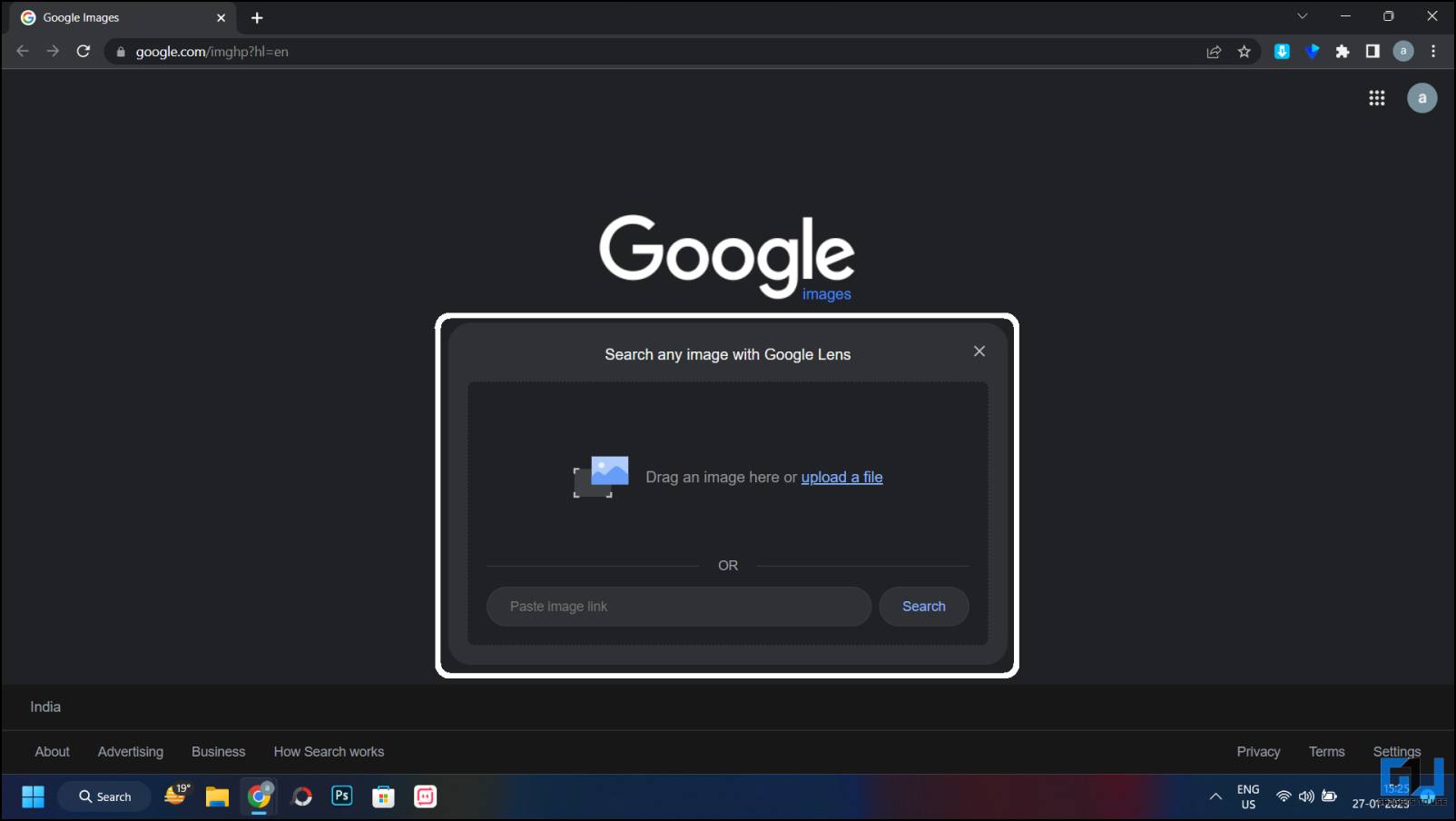Click the upload a file link

click(841, 477)
